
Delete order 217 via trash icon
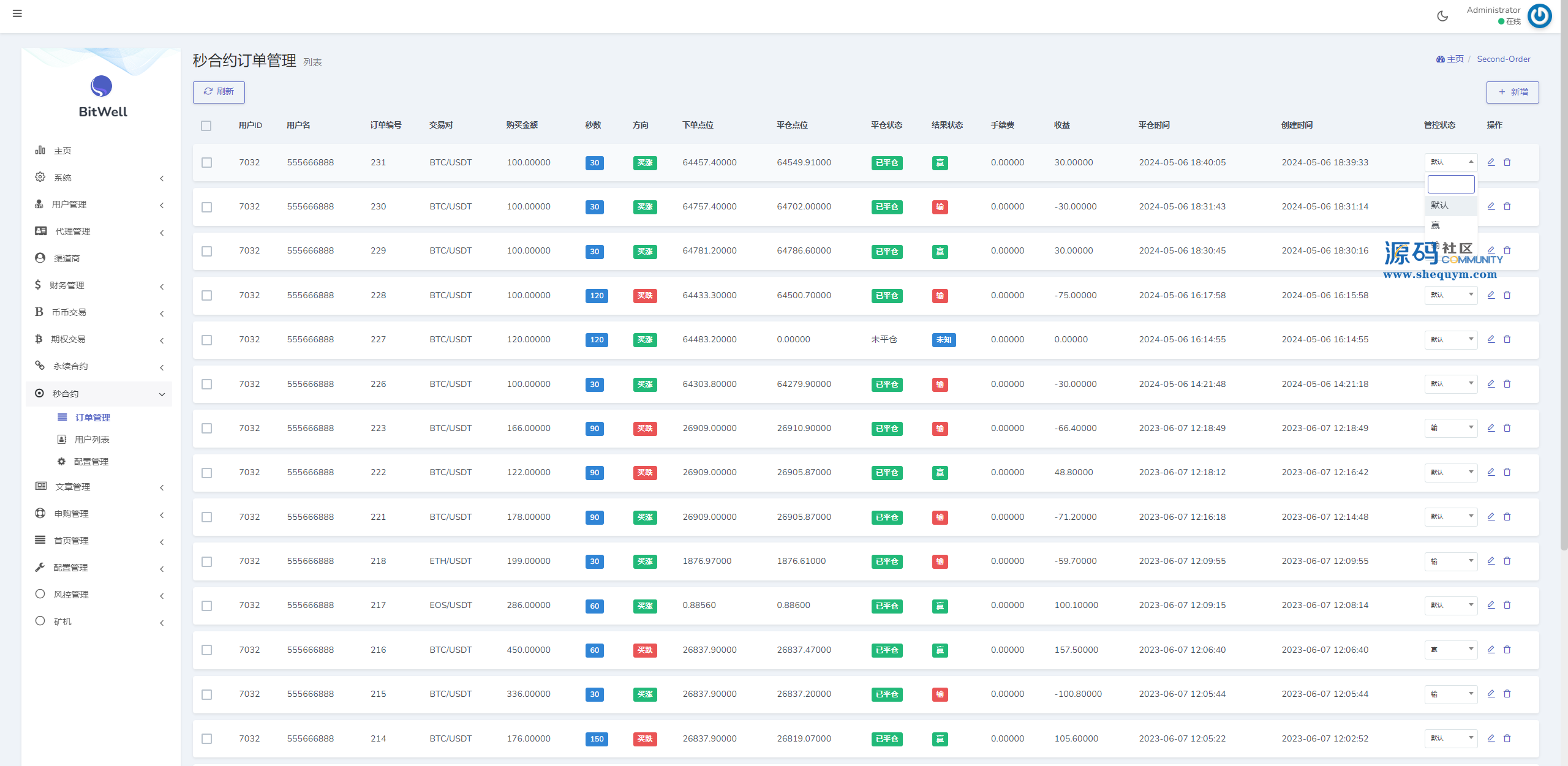coord(1507,605)
